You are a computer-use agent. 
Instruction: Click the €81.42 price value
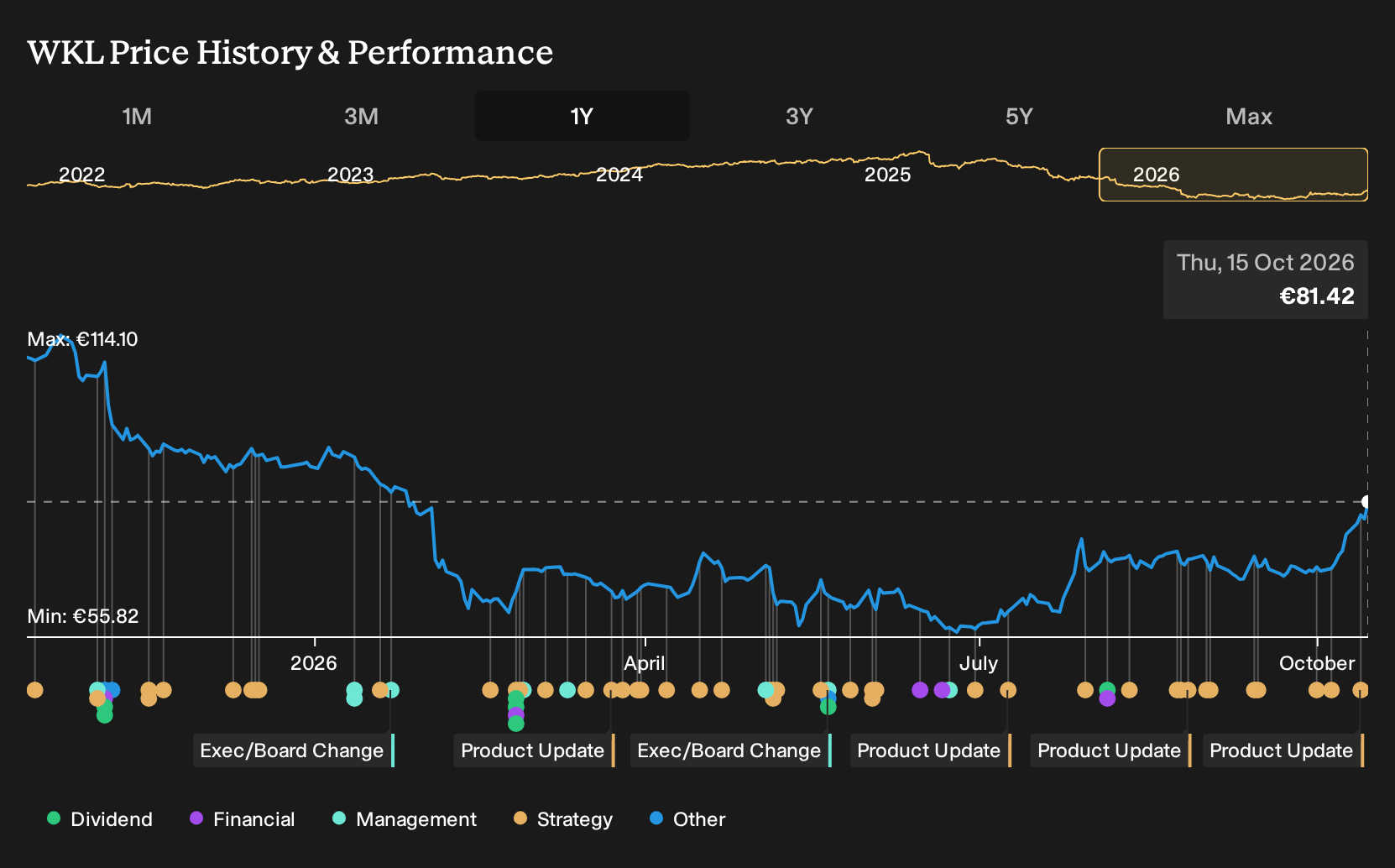coord(1316,295)
